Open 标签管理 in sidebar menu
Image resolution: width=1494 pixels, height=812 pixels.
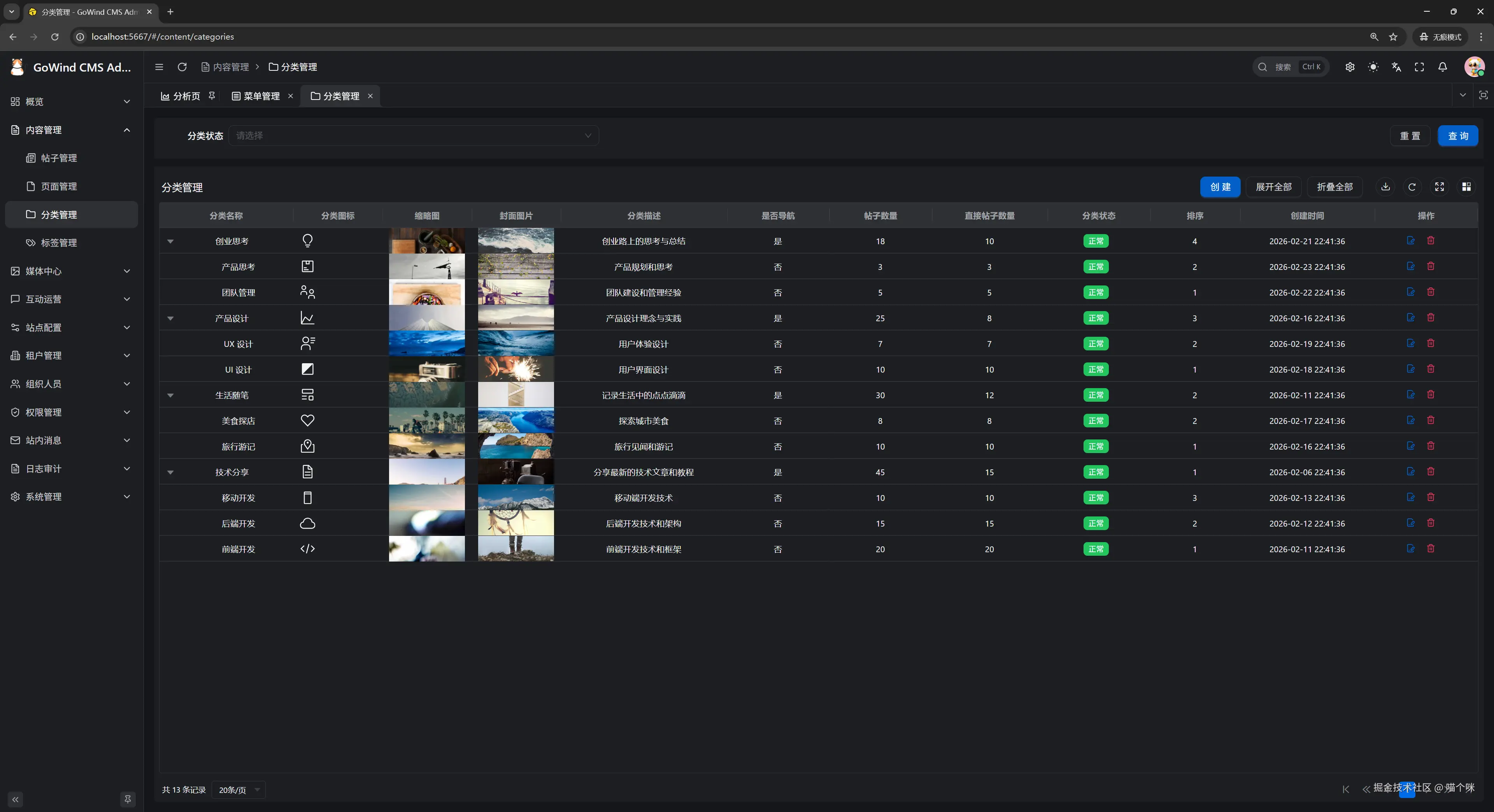click(59, 243)
